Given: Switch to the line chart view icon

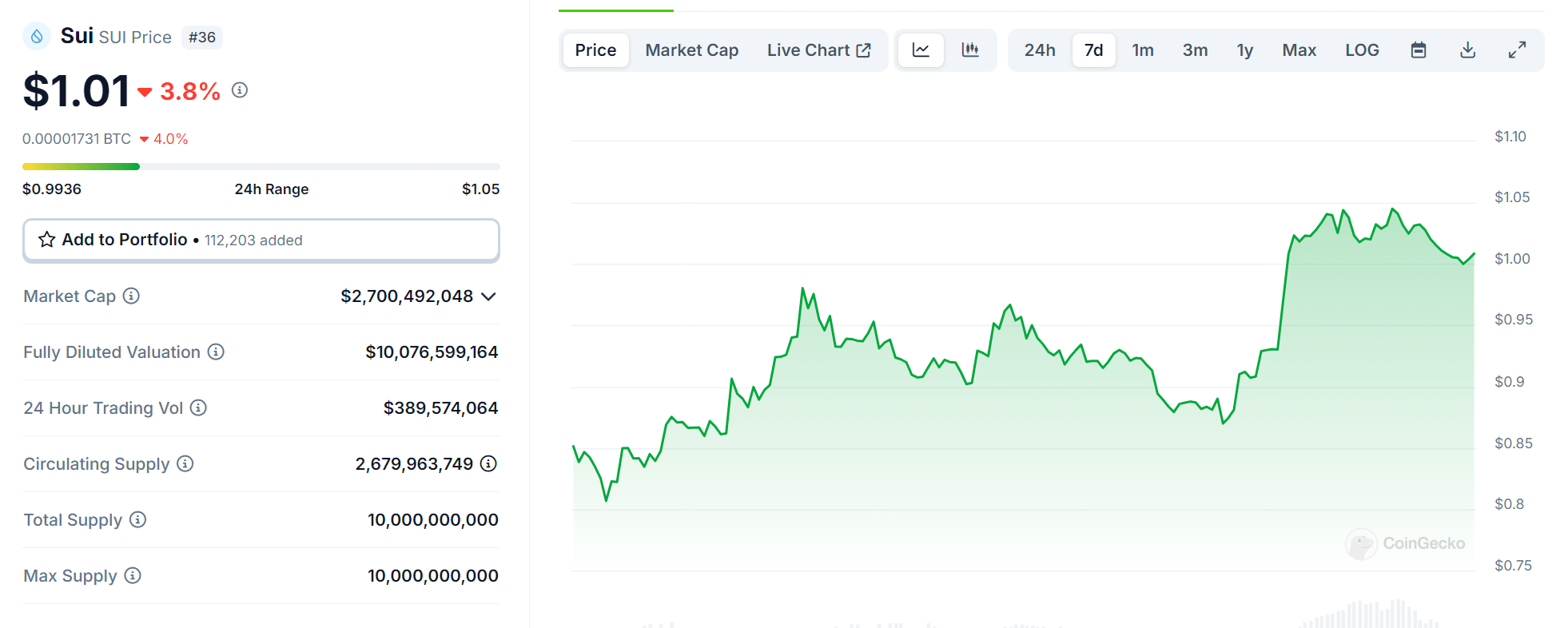Looking at the screenshot, I should (921, 50).
